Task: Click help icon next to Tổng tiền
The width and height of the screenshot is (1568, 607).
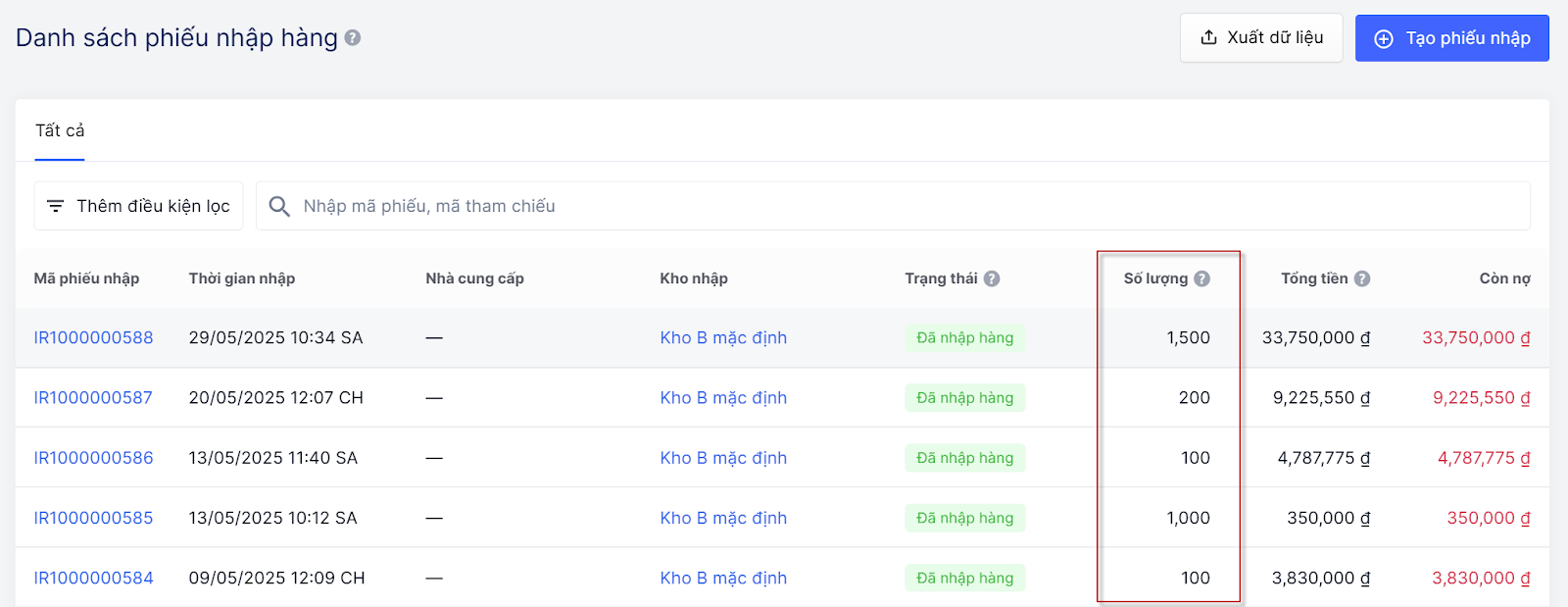Action: 1362,278
